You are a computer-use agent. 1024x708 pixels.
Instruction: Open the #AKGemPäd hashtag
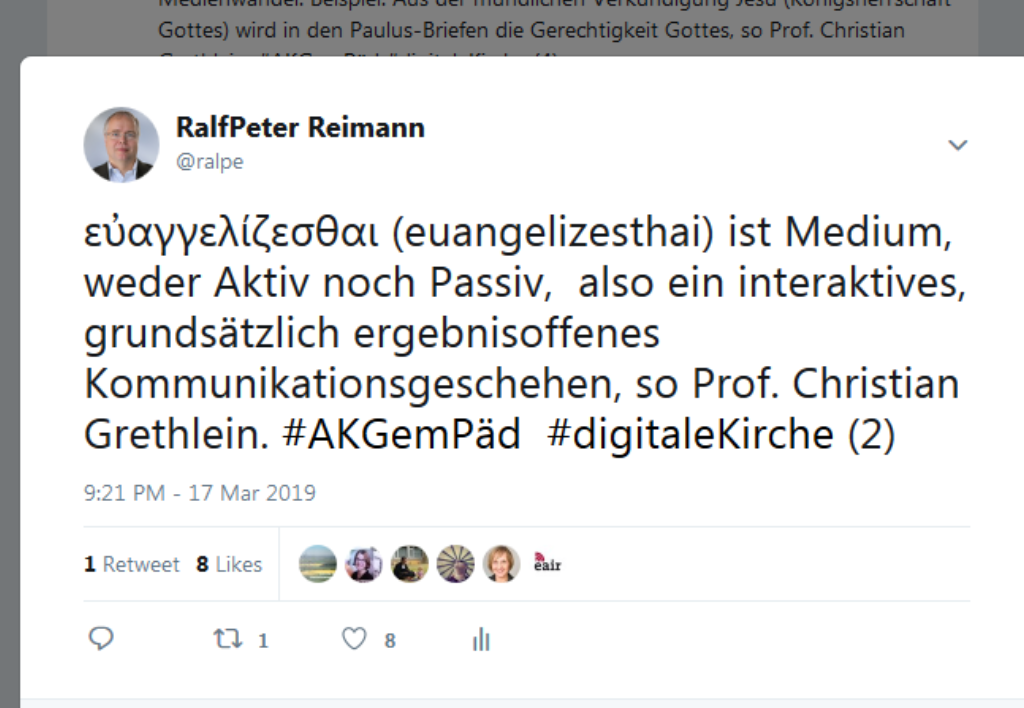(401, 434)
